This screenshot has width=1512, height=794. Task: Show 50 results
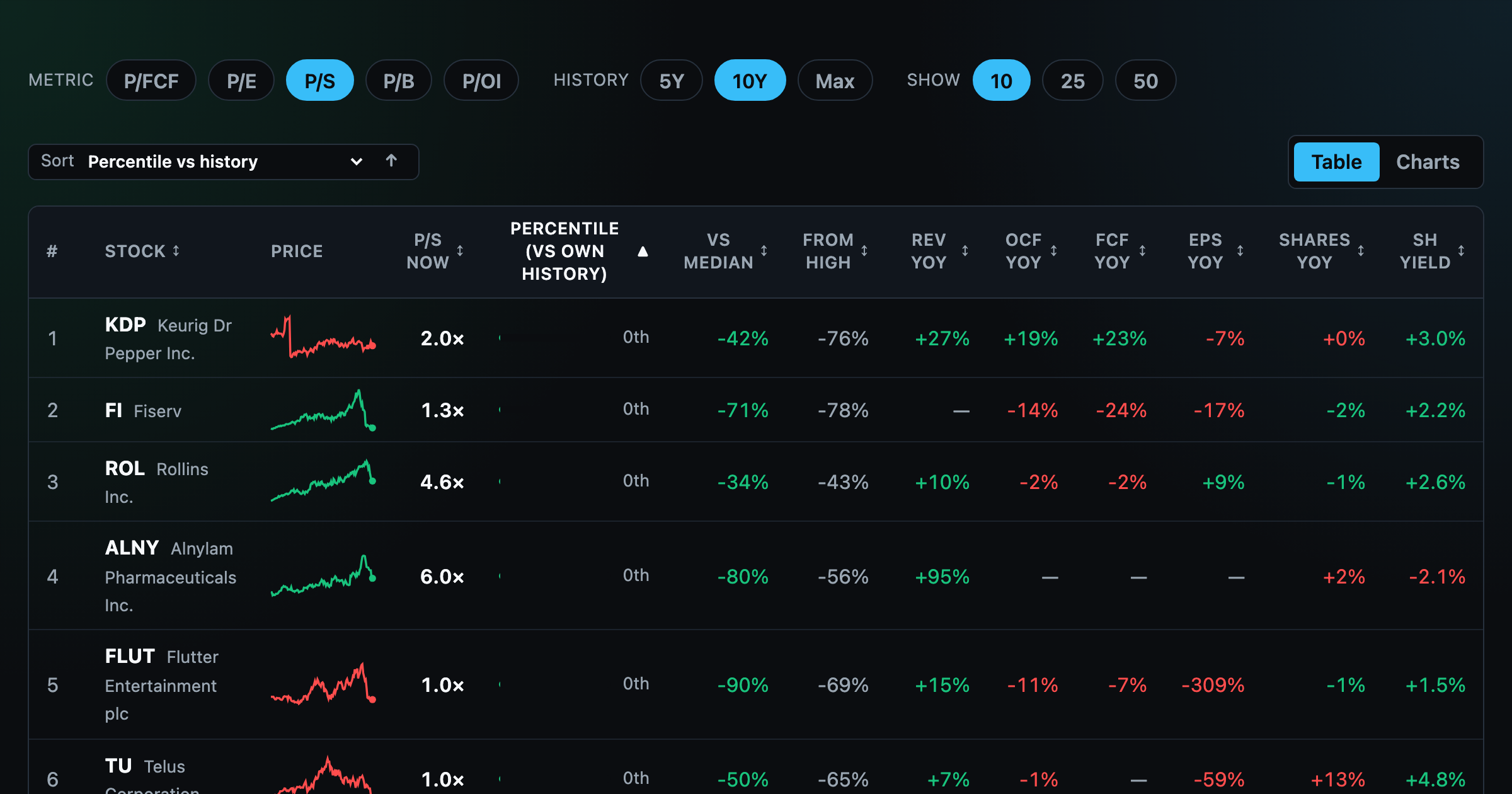point(1146,81)
